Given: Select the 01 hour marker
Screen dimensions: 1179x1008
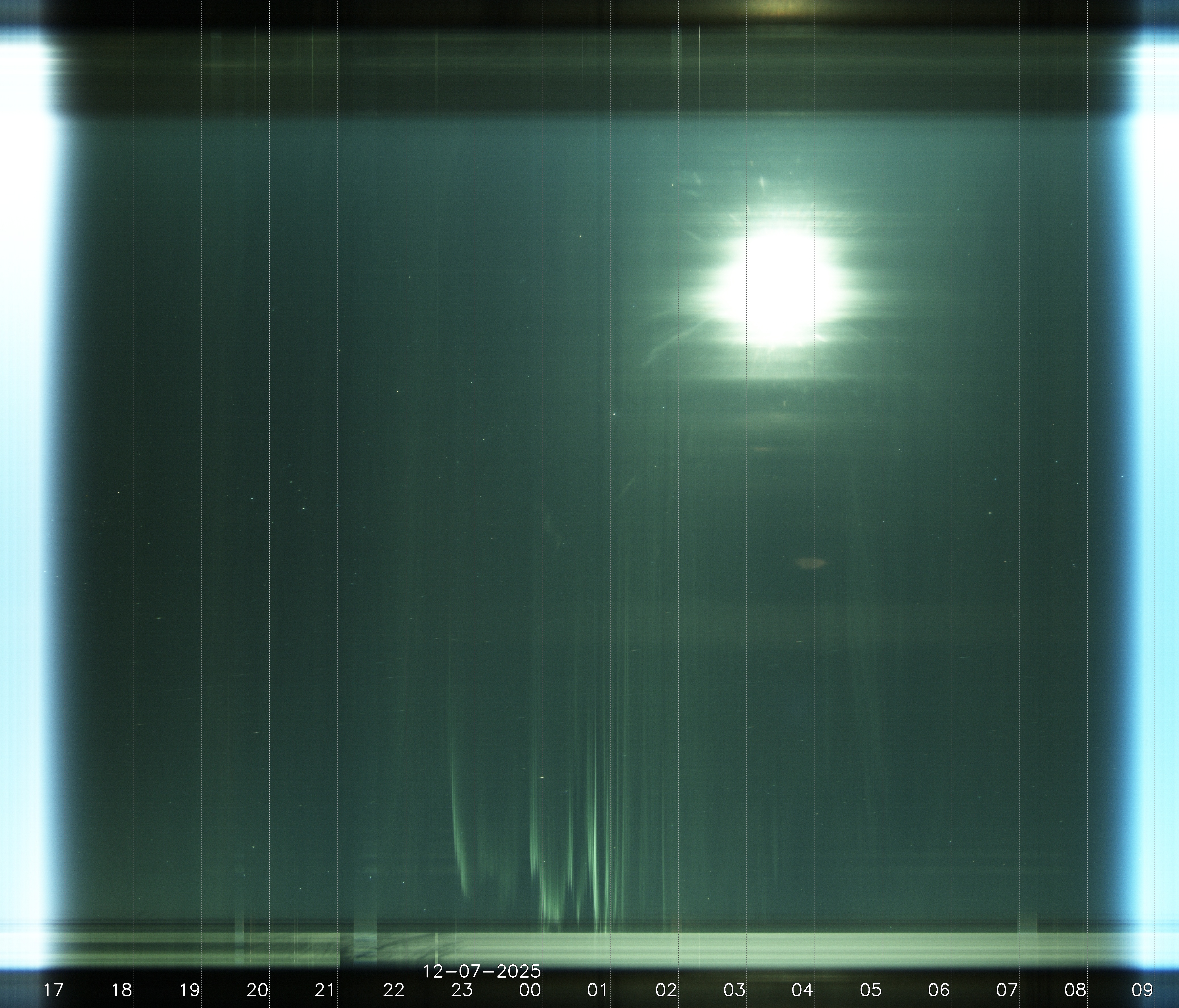Looking at the screenshot, I should coord(598,990).
